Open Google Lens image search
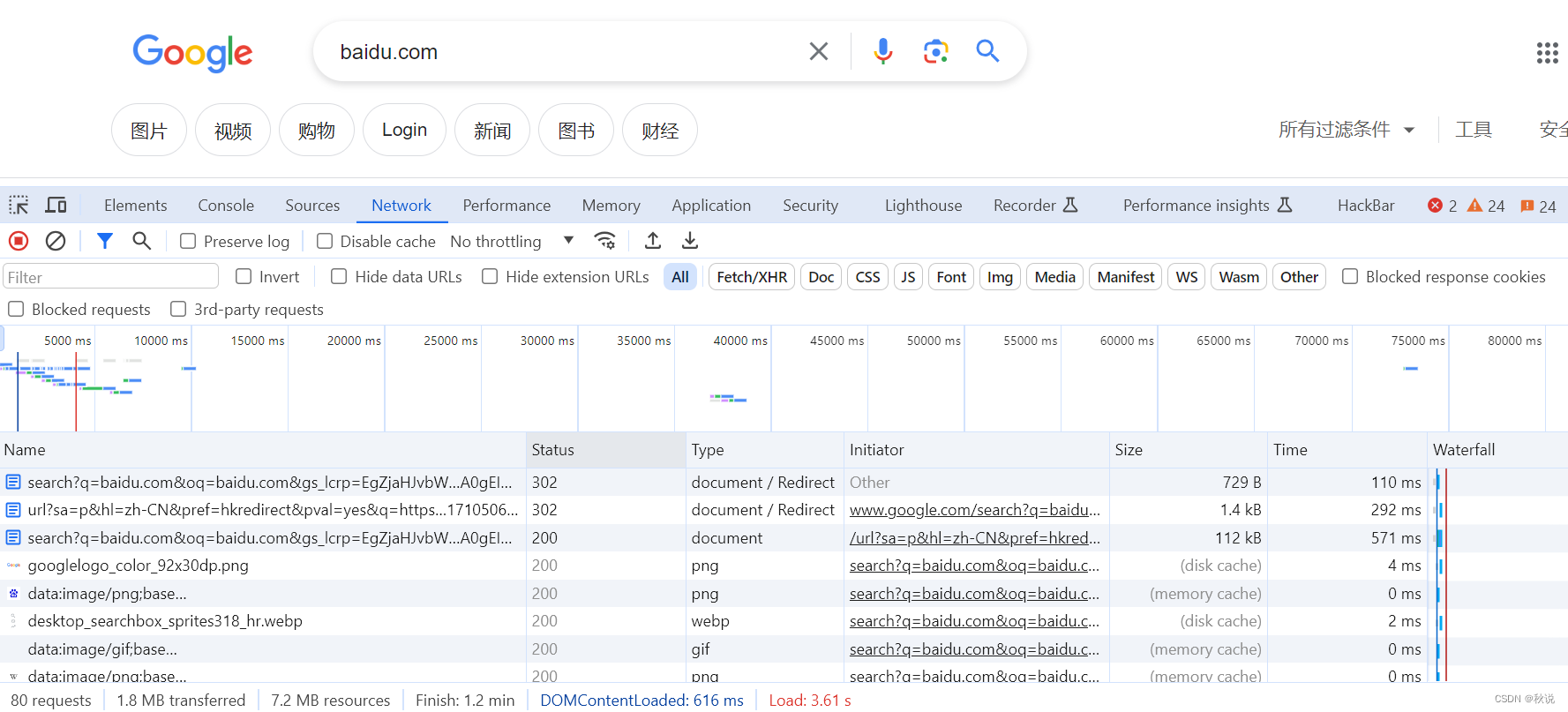 (935, 51)
